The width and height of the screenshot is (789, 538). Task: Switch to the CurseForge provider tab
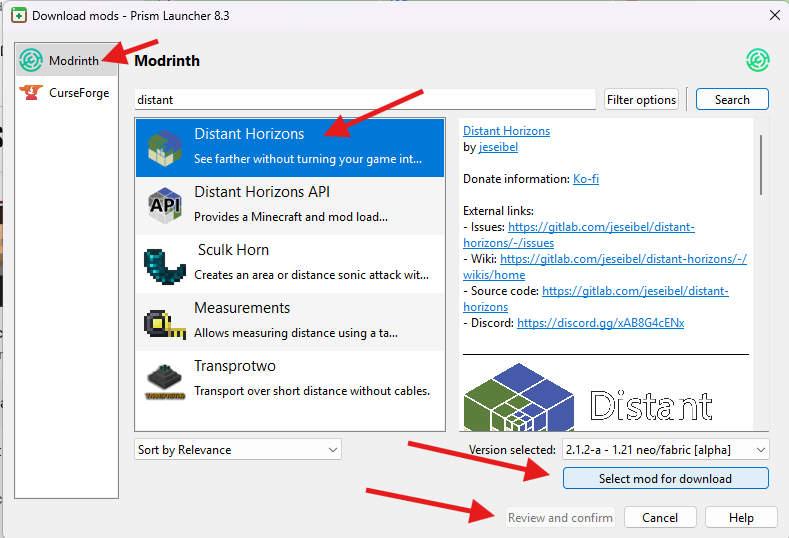[66, 93]
